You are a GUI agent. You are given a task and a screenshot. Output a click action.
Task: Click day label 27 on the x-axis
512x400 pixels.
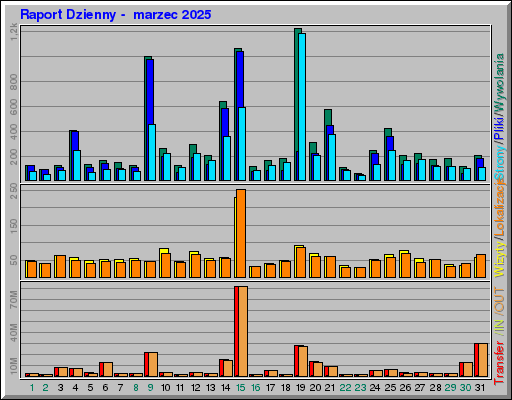420,388
